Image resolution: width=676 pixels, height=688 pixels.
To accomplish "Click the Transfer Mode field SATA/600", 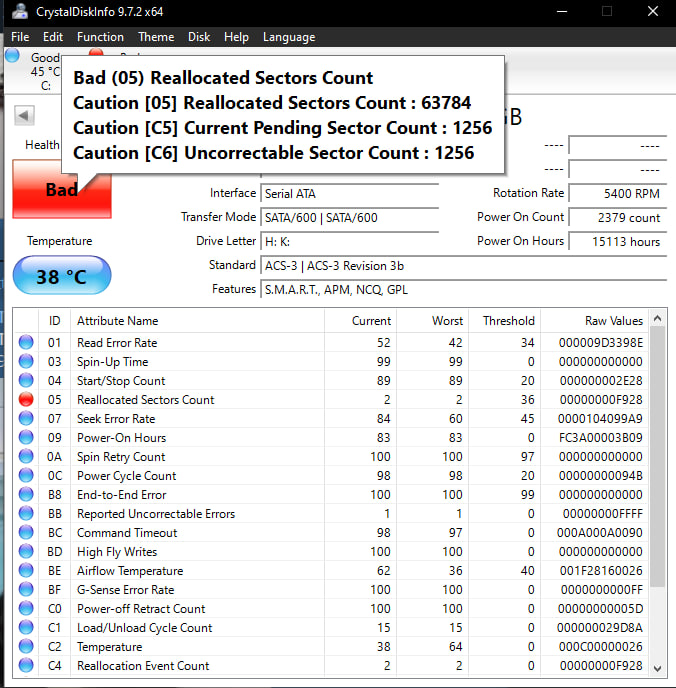I will click(x=350, y=218).
